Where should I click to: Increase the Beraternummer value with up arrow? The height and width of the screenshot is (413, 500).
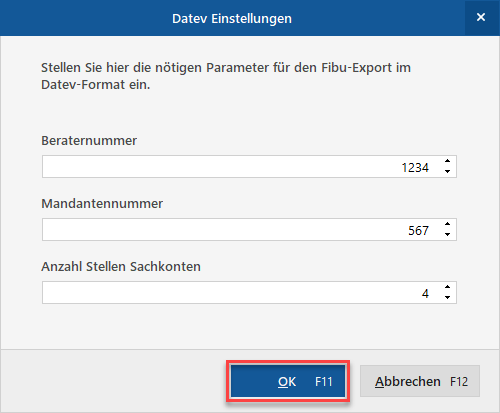click(x=447, y=161)
